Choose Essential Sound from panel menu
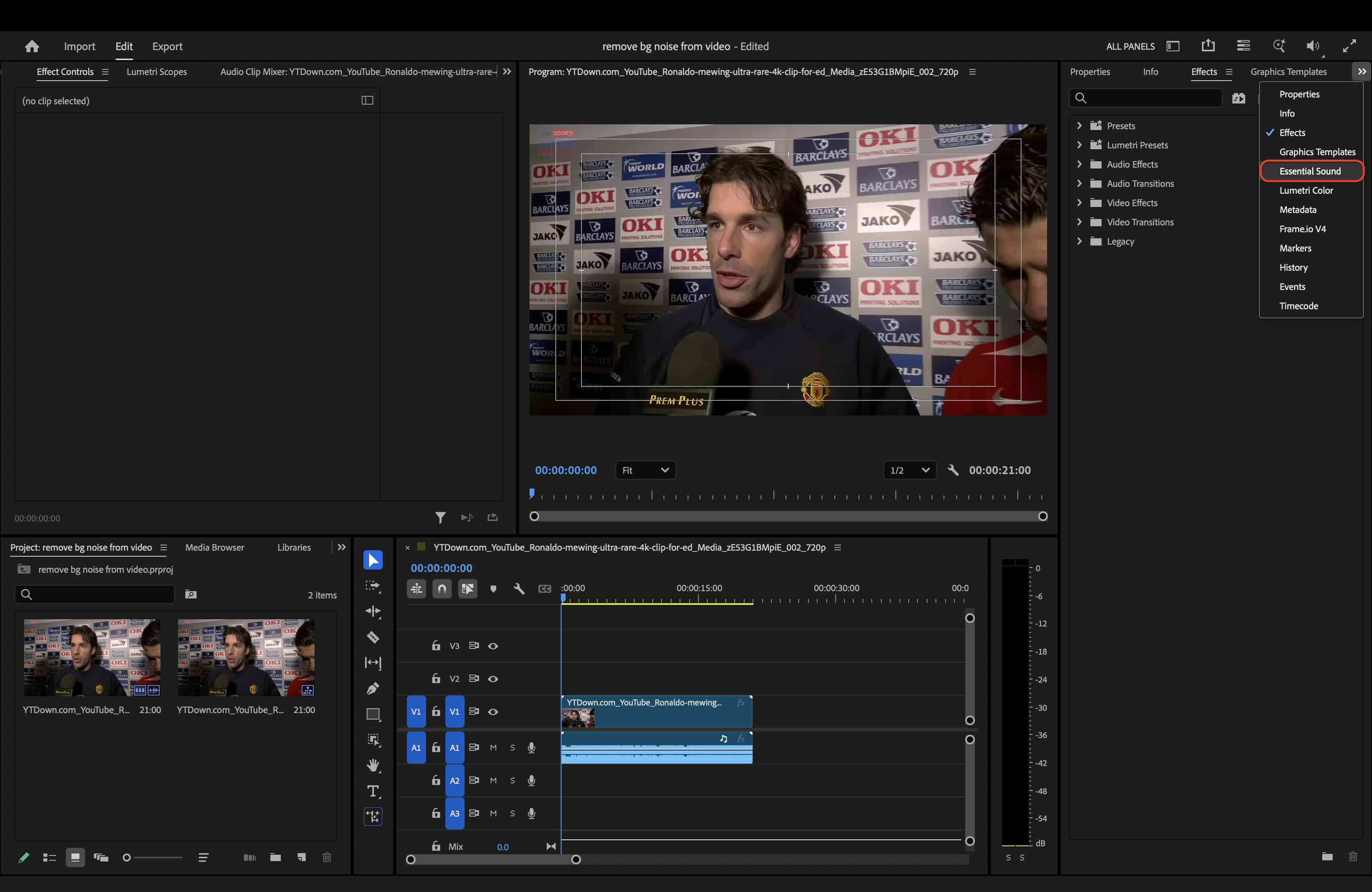The width and height of the screenshot is (1372, 892). point(1310,171)
